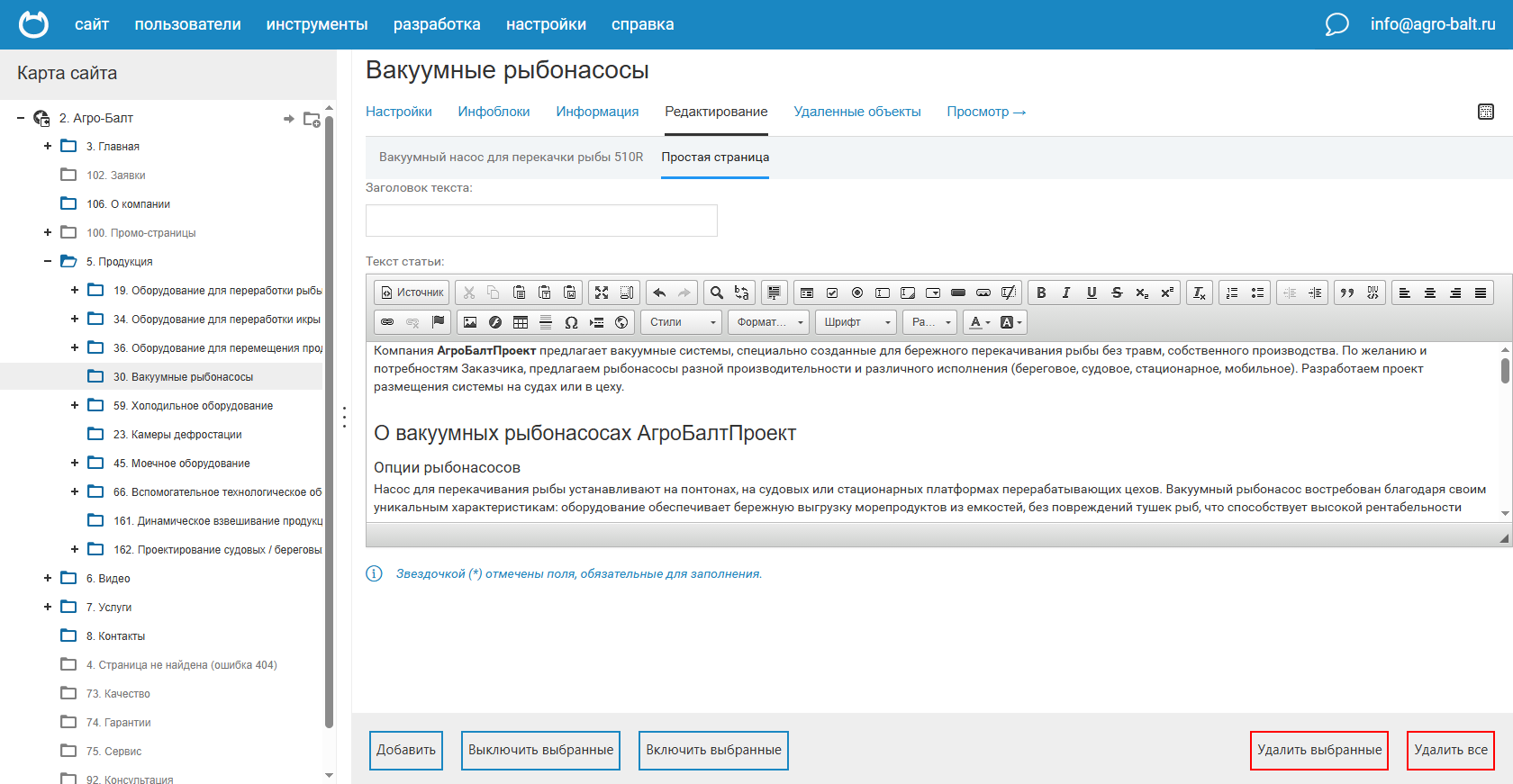Insert special character with Omega icon
The height and width of the screenshot is (784, 1513).
(x=571, y=322)
